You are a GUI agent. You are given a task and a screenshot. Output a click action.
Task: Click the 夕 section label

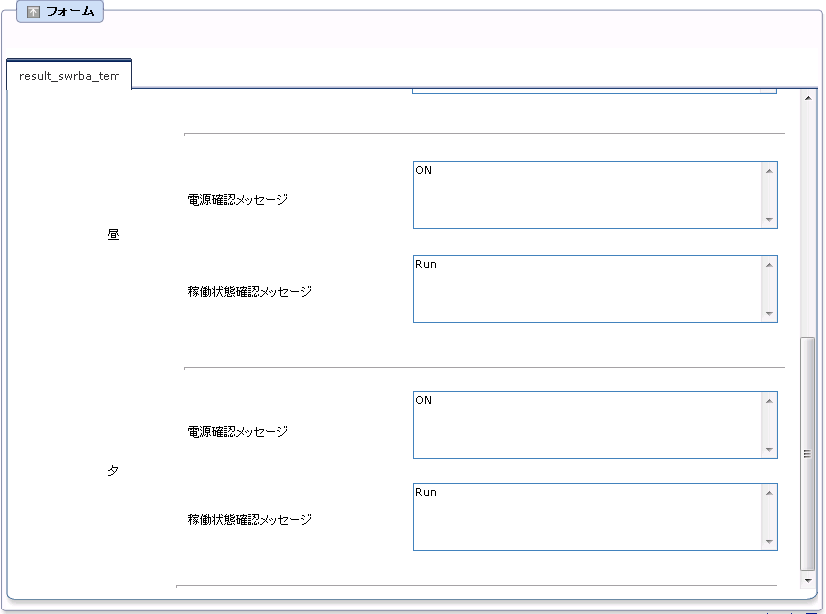[113, 470]
